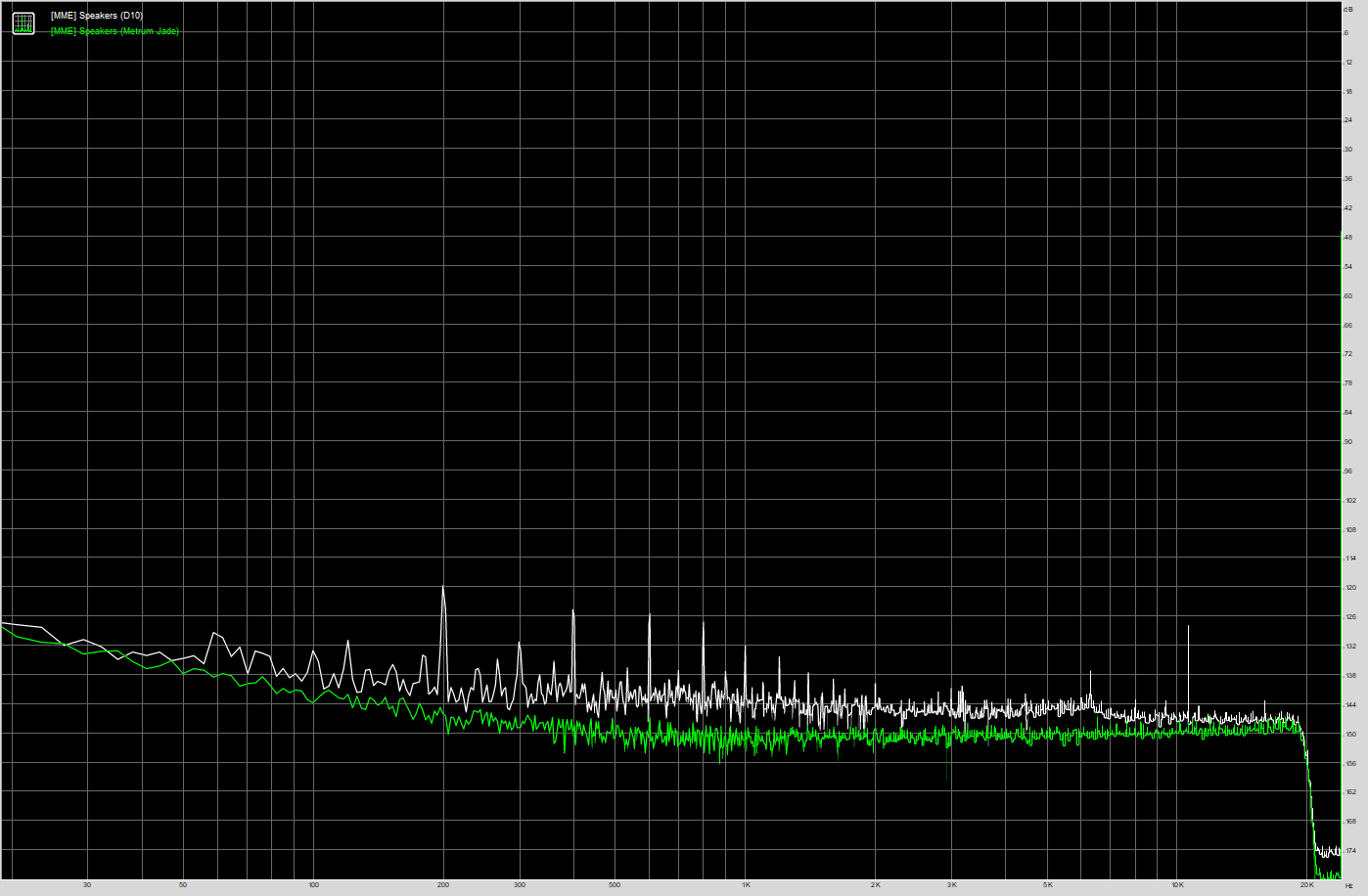This screenshot has width=1368, height=896.
Task: Click the white spike just above 10K
Action: (1188, 628)
